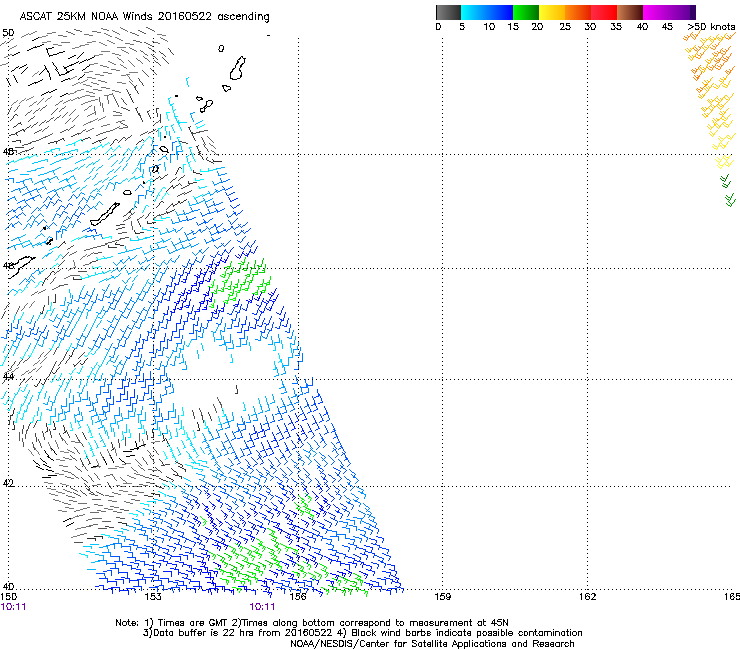Click the green 15-20 knots color segment
This screenshot has width=740, height=650.
[x=526, y=12]
